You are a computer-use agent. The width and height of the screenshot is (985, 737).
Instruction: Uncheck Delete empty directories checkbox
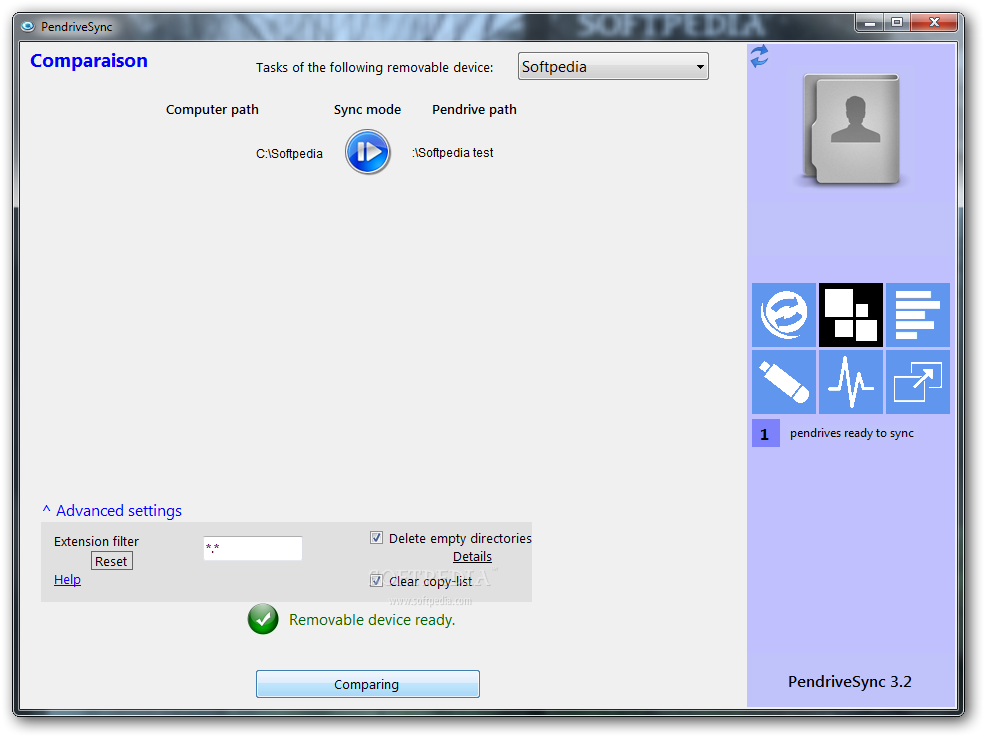(376, 538)
